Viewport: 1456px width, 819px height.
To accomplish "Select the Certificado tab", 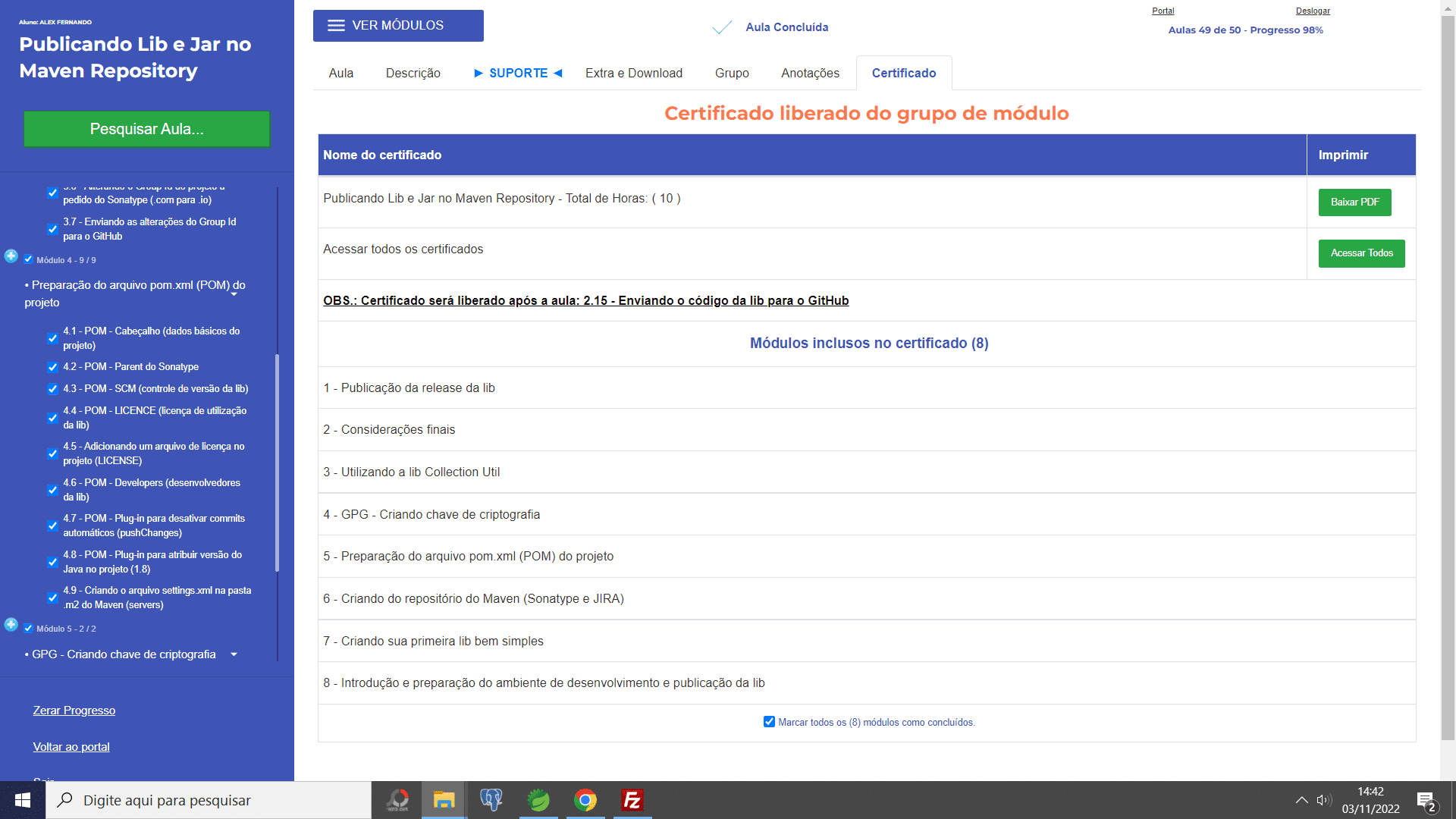I will coord(904,73).
